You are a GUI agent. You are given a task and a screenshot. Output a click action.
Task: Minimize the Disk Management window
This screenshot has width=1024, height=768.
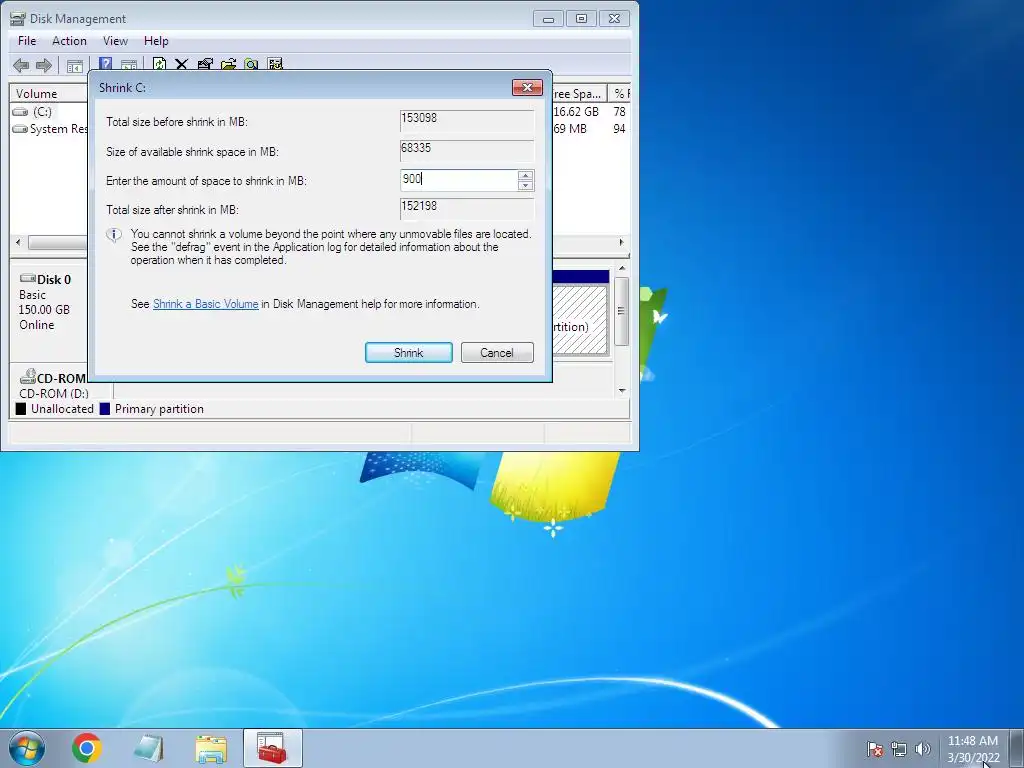pyautogui.click(x=549, y=19)
